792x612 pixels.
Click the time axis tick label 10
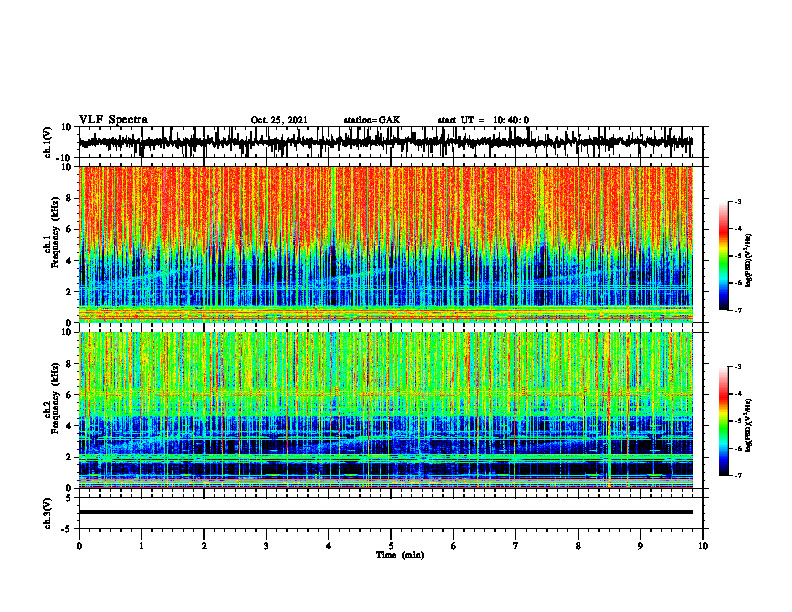tap(703, 546)
